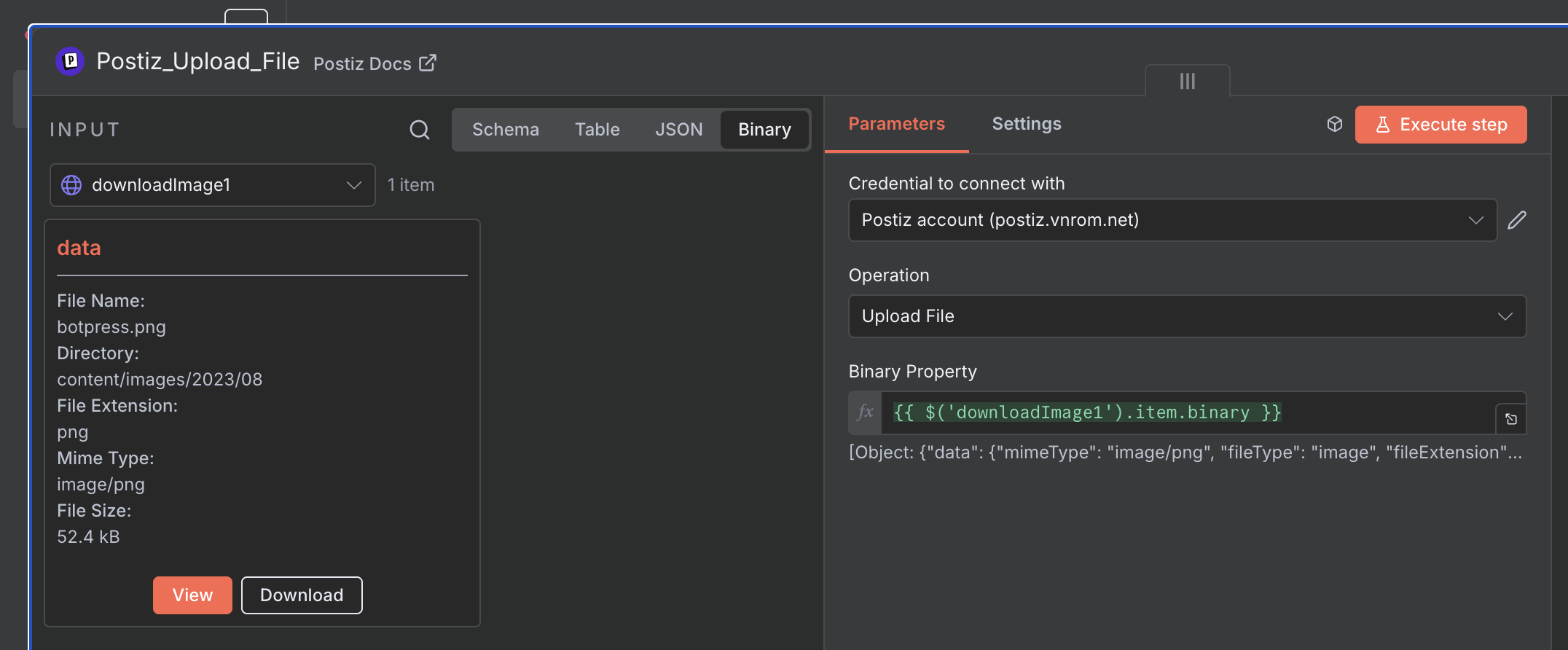Open the Settings tab
The image size is (1568, 650).
[x=1026, y=124]
